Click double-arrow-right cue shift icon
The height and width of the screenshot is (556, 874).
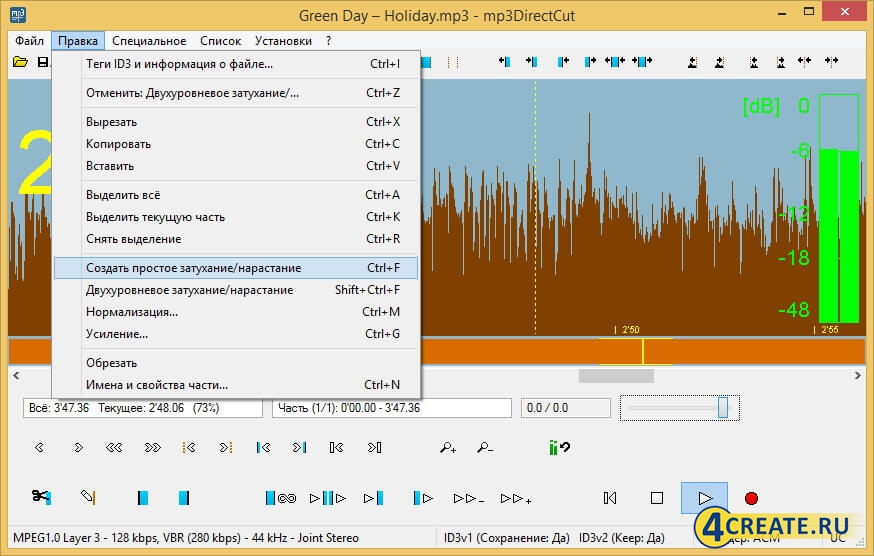[831, 61]
